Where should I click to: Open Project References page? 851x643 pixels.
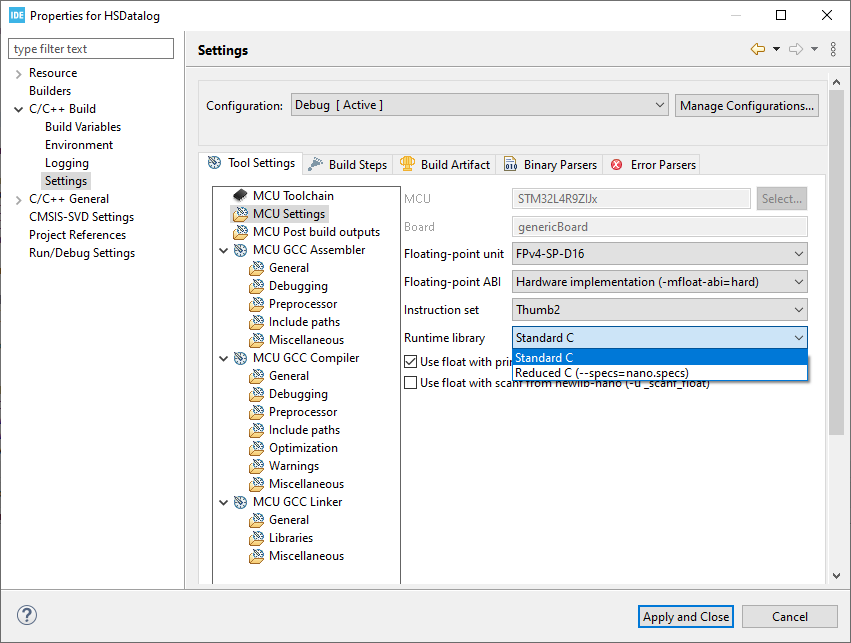pos(78,234)
